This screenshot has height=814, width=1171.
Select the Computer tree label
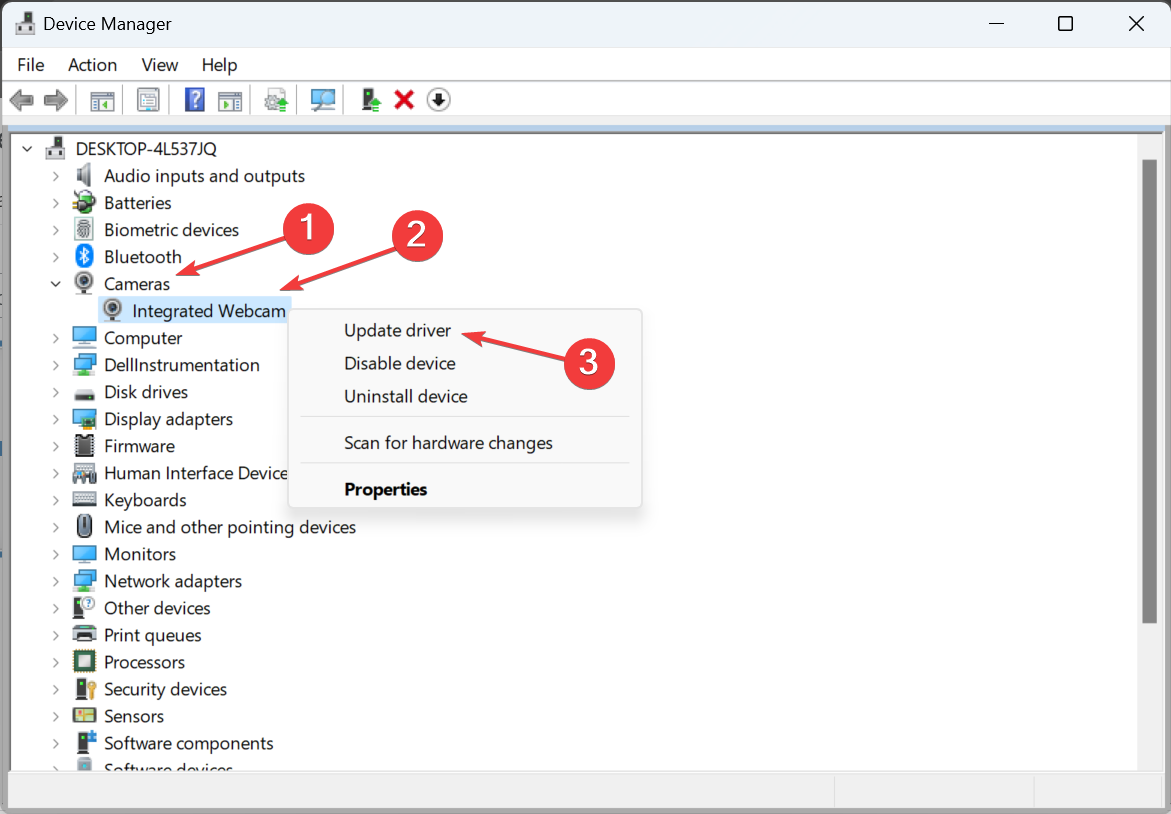143,338
